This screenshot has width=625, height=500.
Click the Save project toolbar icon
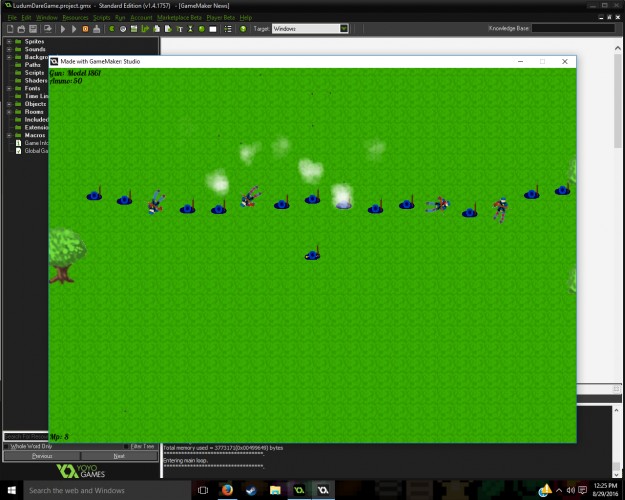[33, 29]
